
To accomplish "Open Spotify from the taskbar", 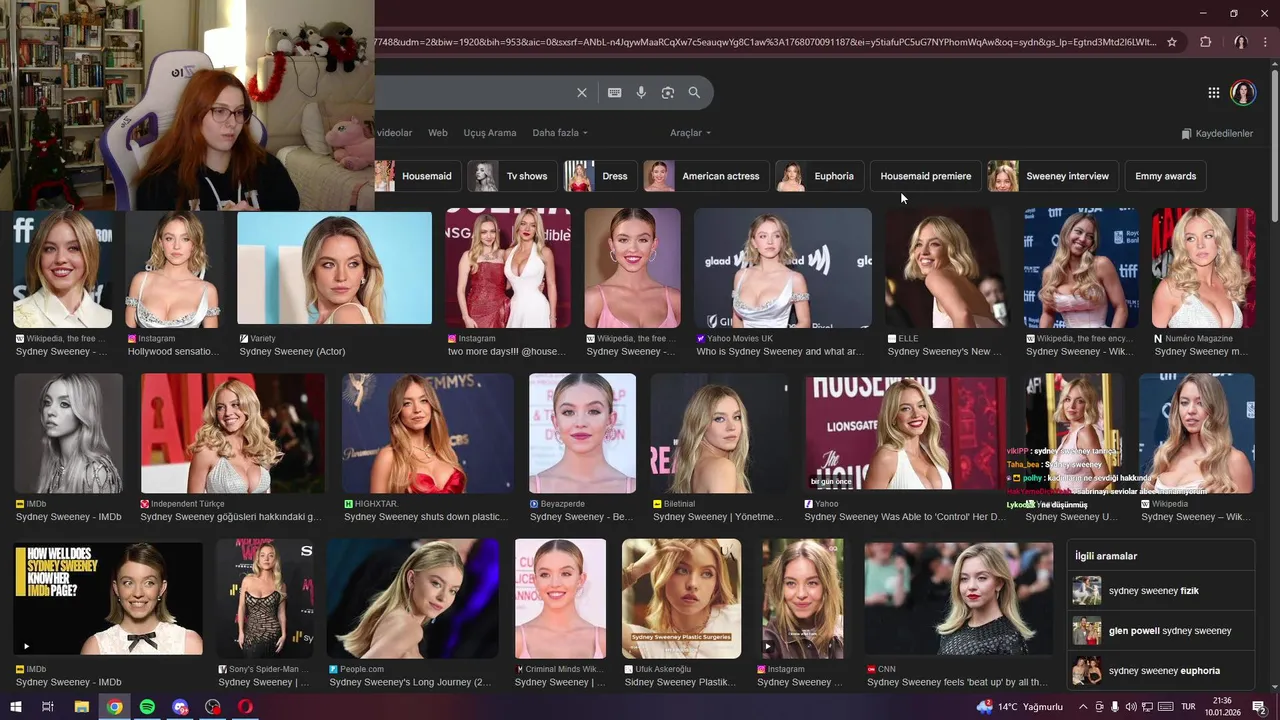I will 147,707.
